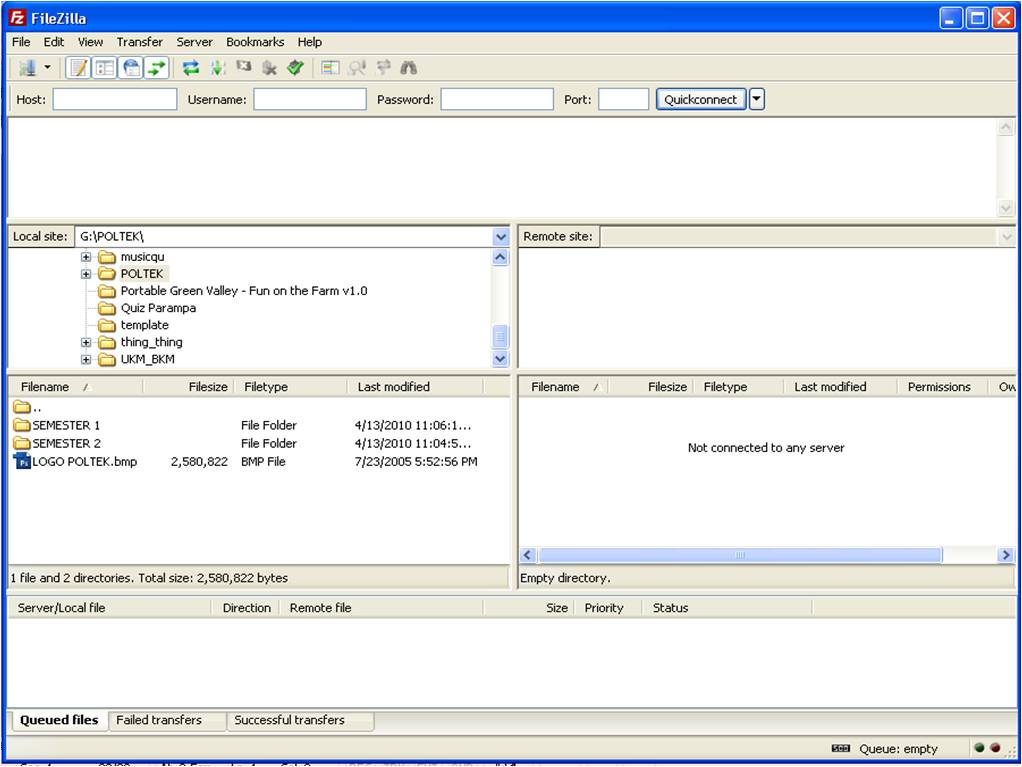
Task: Click the disconnect from server icon
Action: coord(269,68)
